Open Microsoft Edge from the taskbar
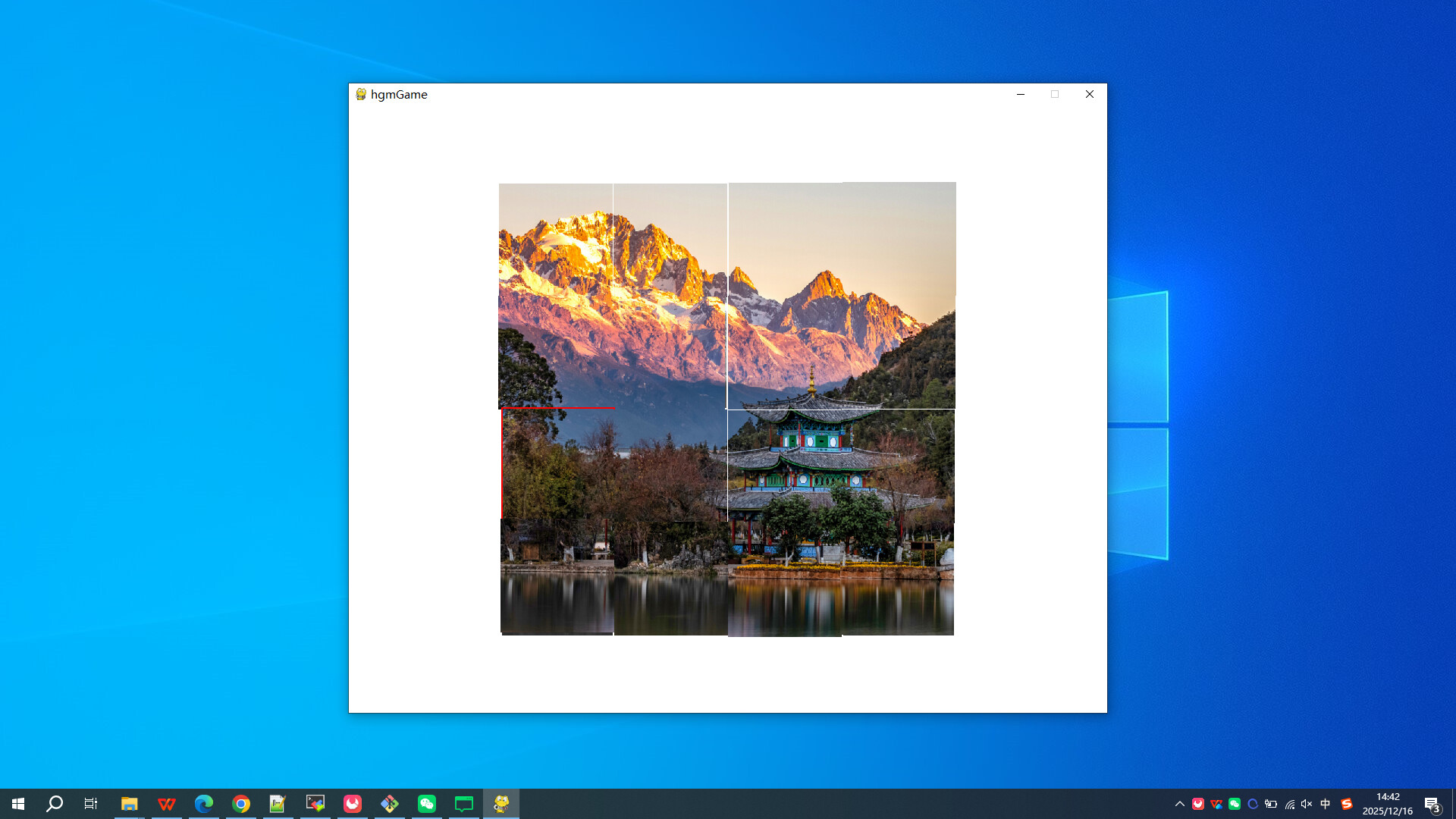This screenshot has height=819, width=1456. click(x=203, y=803)
